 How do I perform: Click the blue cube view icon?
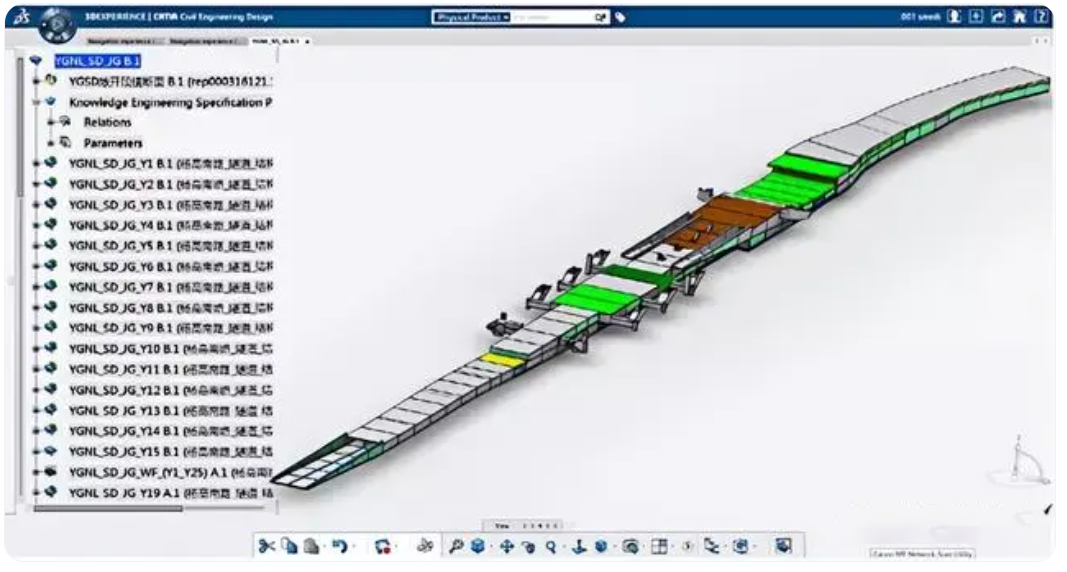tap(478, 546)
